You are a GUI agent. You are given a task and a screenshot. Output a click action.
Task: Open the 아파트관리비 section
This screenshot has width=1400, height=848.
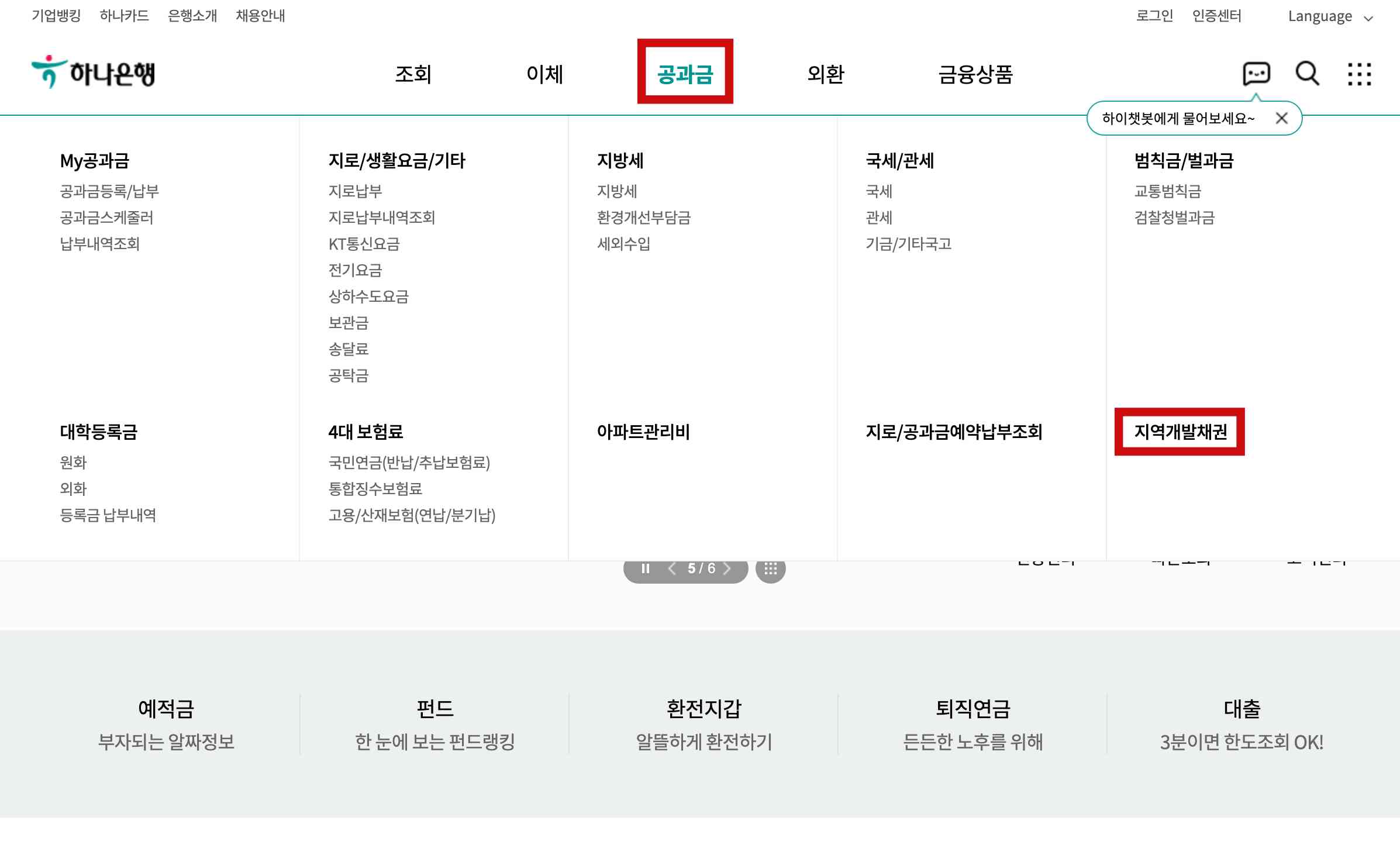(642, 433)
